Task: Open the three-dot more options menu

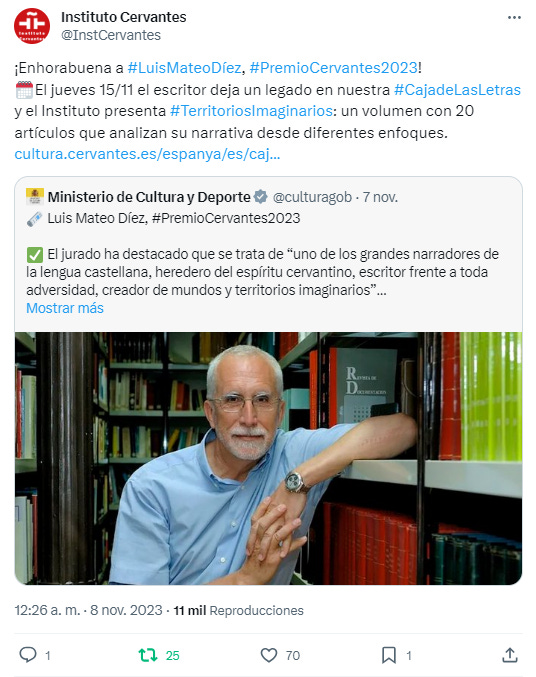Action: 514,18
